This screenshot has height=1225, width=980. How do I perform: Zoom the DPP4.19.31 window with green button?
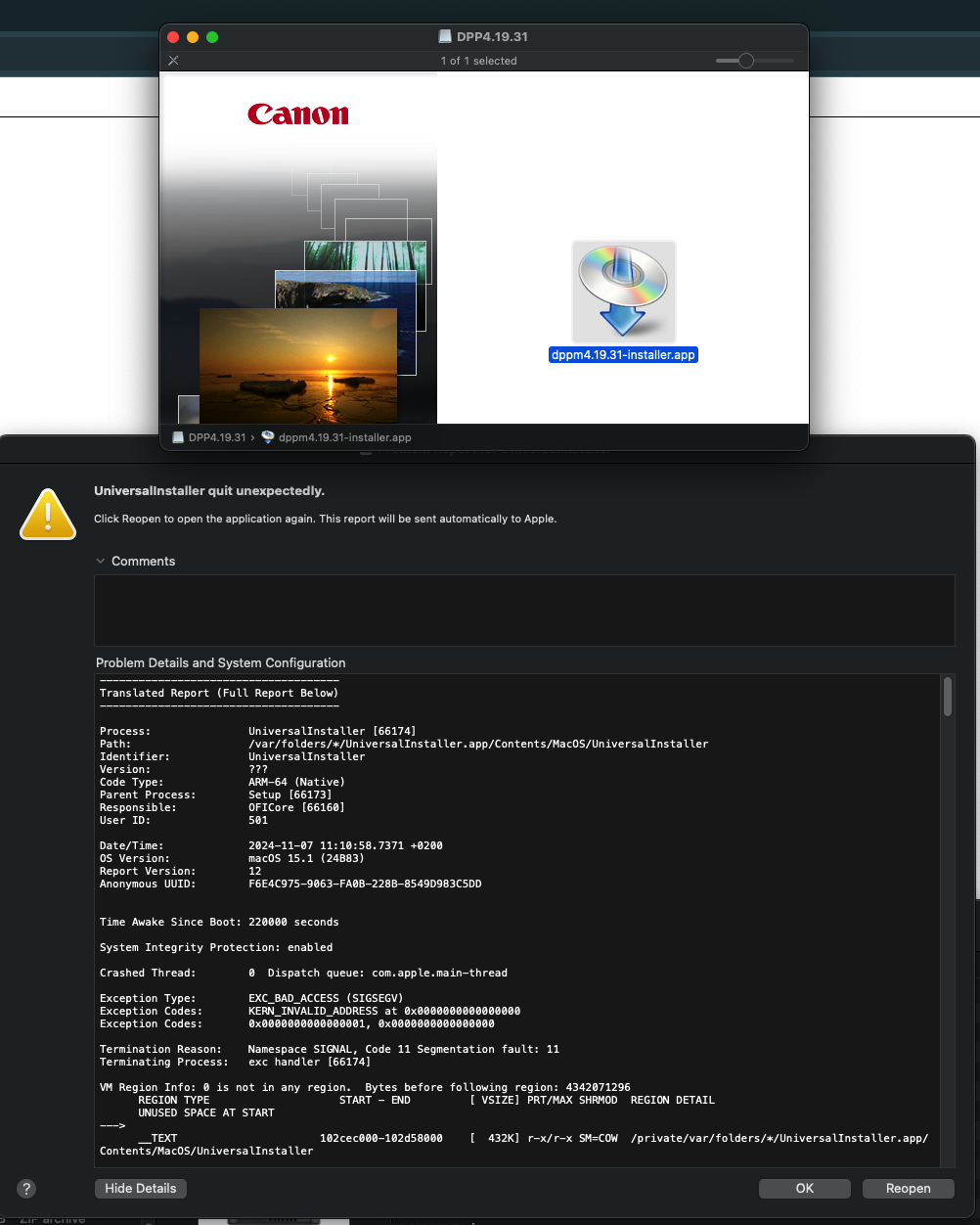point(212,37)
